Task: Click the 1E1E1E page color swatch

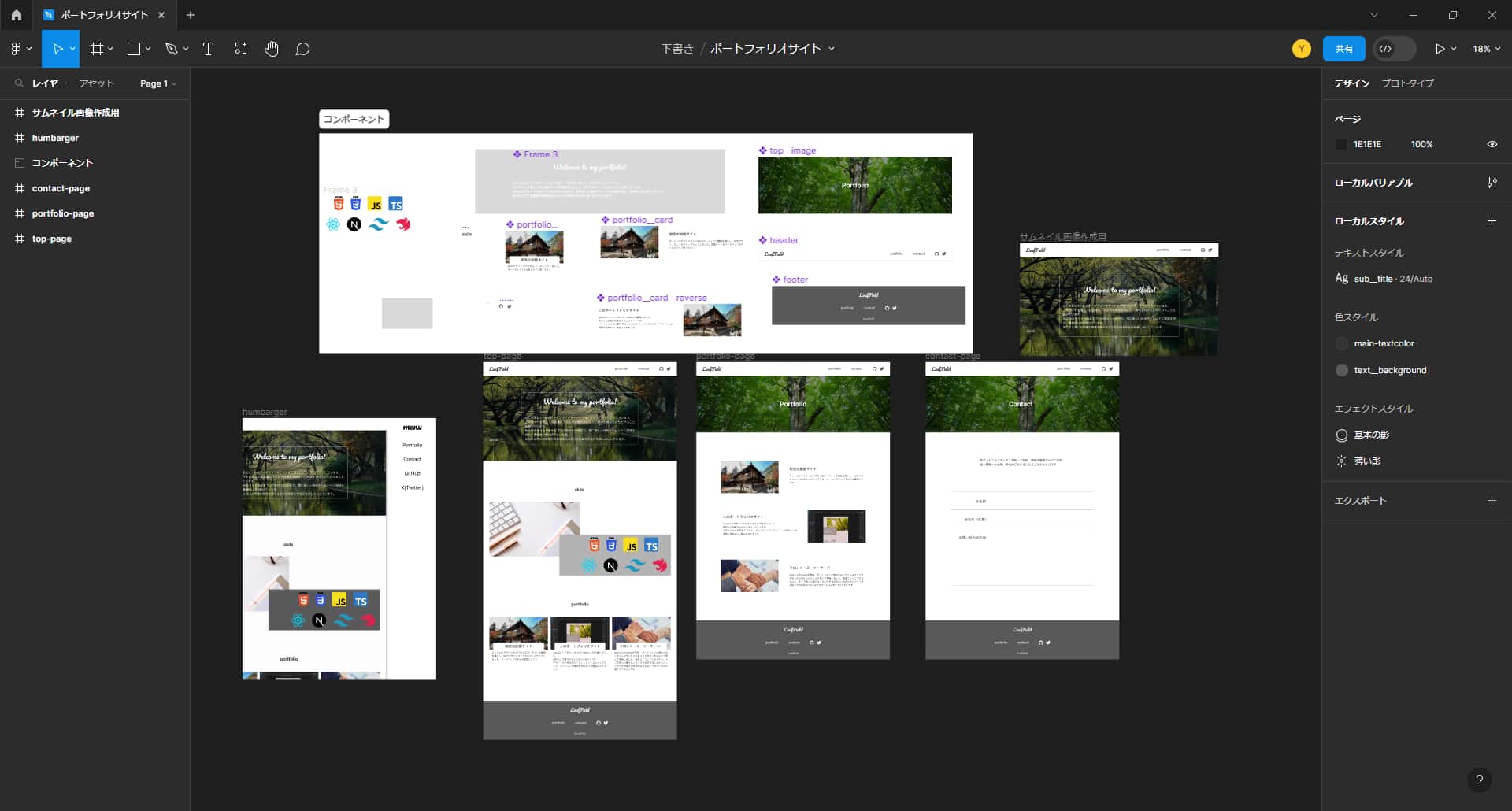Action: pos(1341,144)
